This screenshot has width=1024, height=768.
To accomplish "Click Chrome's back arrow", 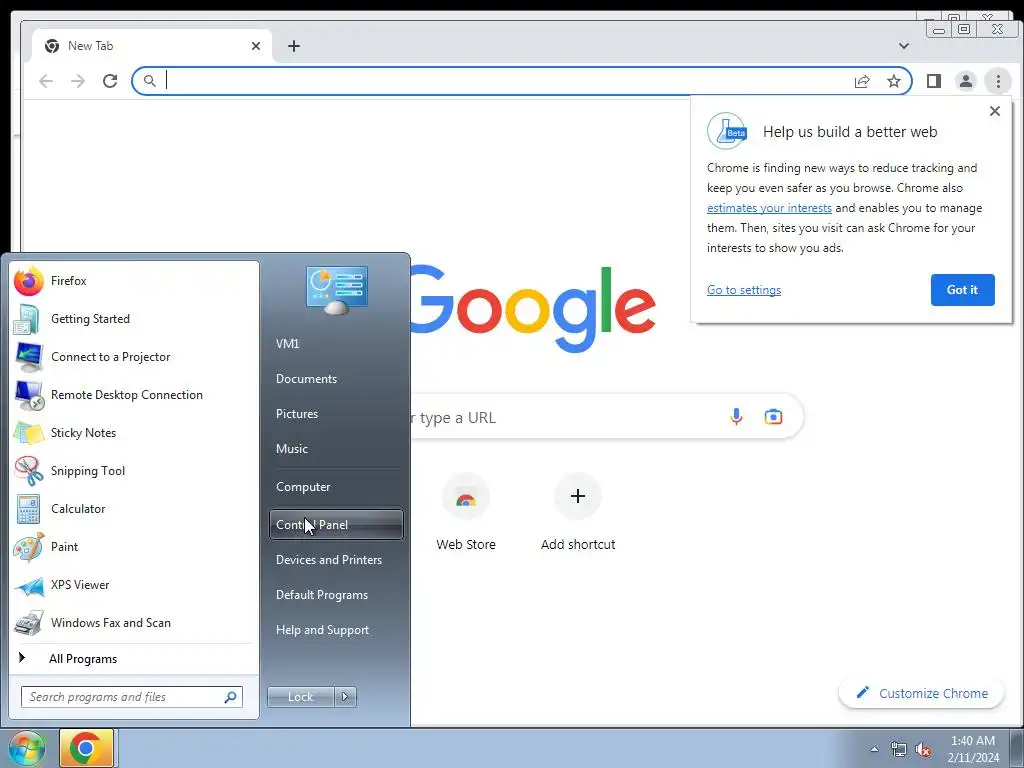I will click(x=46, y=81).
